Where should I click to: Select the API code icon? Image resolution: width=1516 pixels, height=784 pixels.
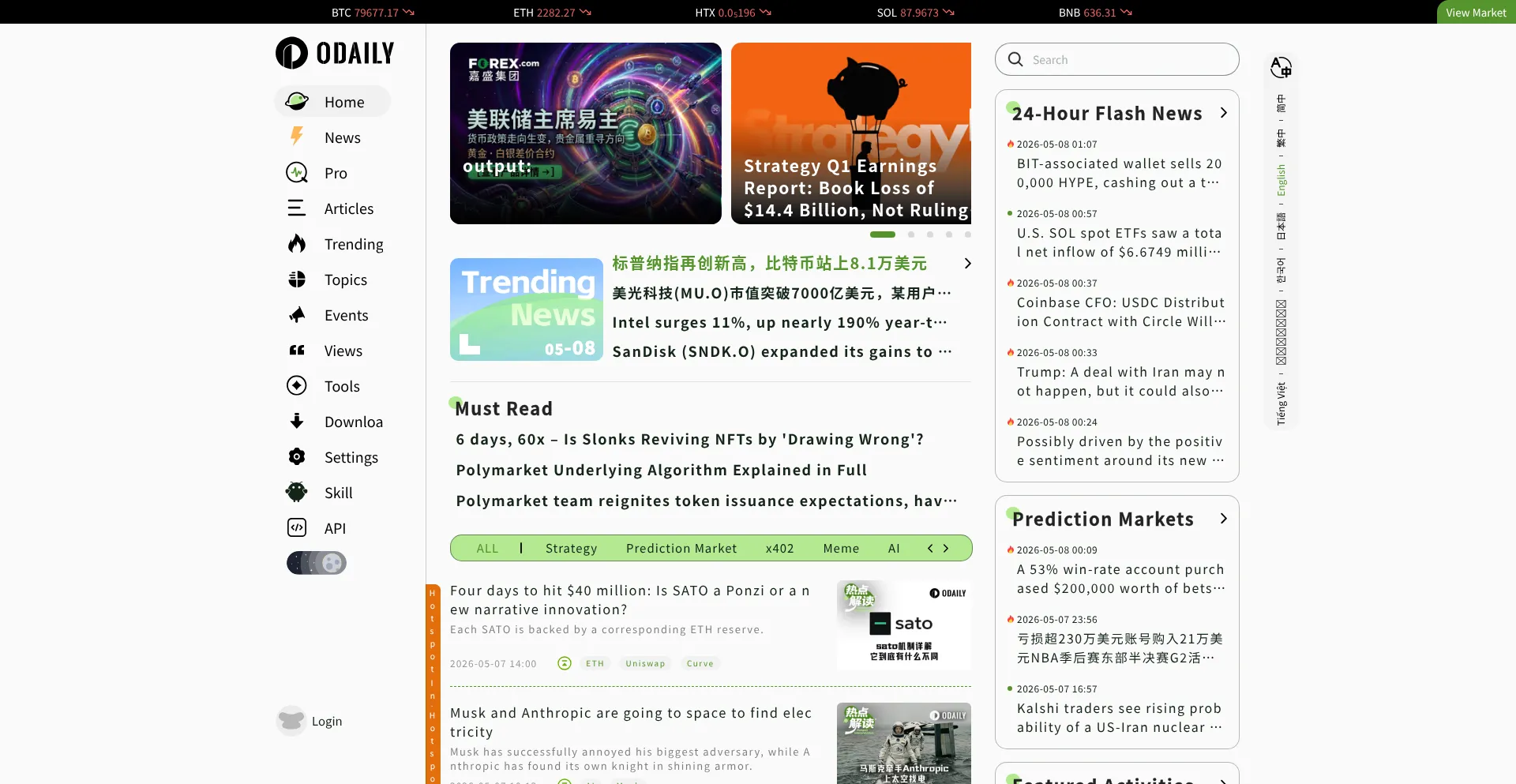coord(297,527)
